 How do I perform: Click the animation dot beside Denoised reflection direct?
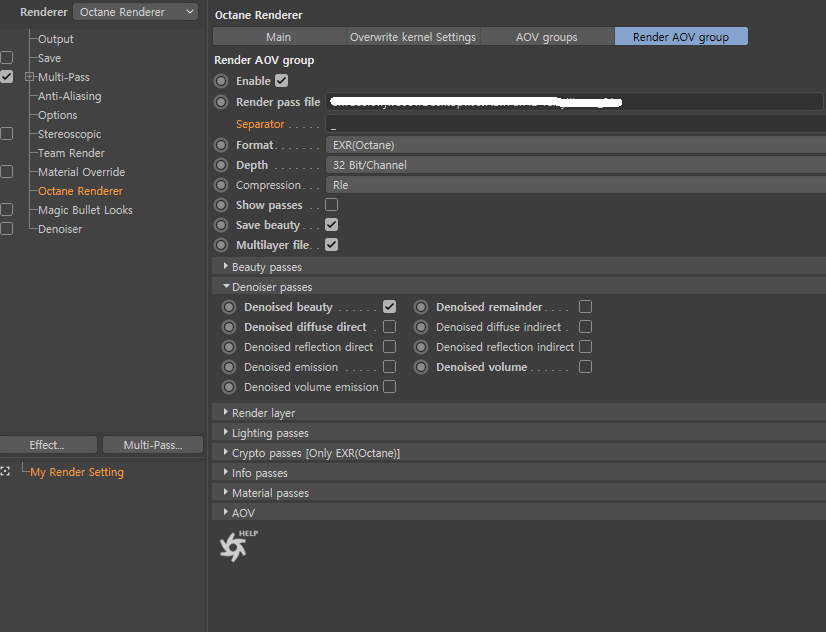pyautogui.click(x=229, y=347)
